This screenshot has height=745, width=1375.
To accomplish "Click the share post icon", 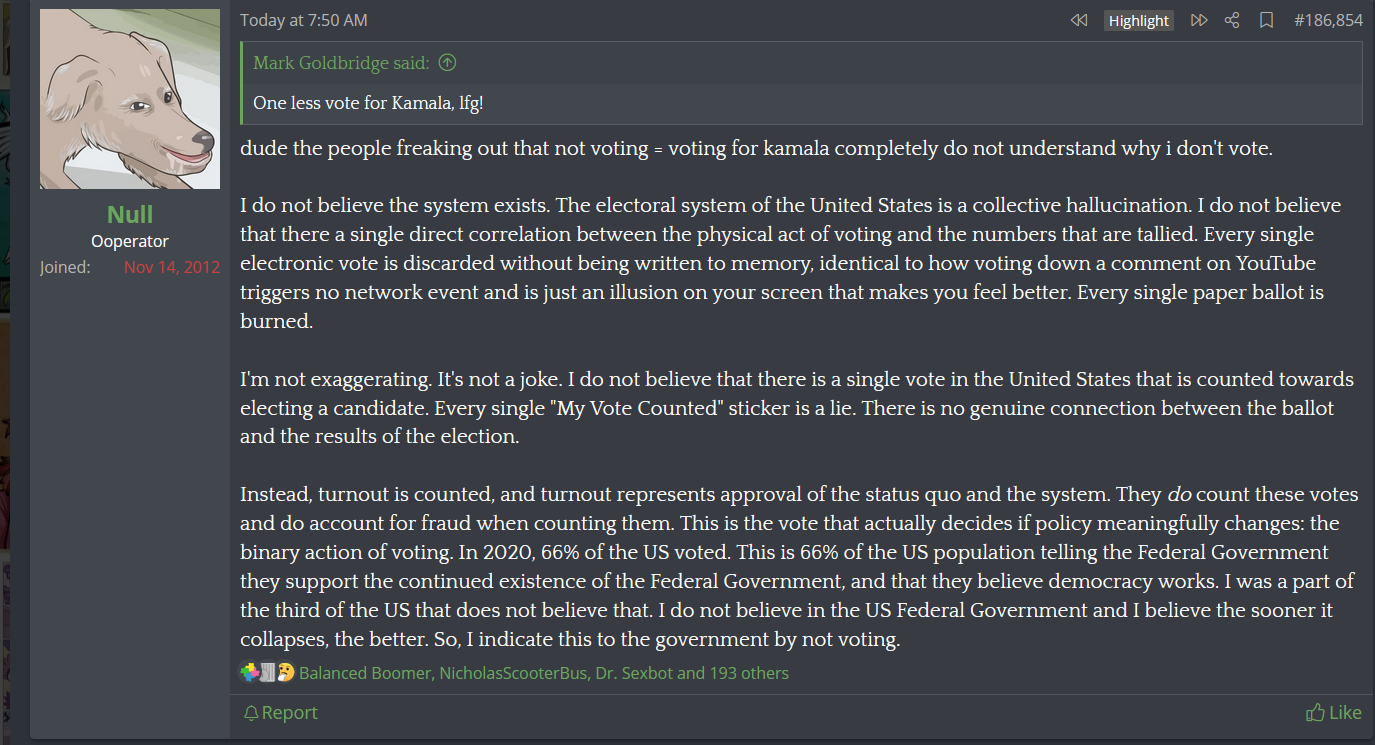I will pyautogui.click(x=1232, y=20).
